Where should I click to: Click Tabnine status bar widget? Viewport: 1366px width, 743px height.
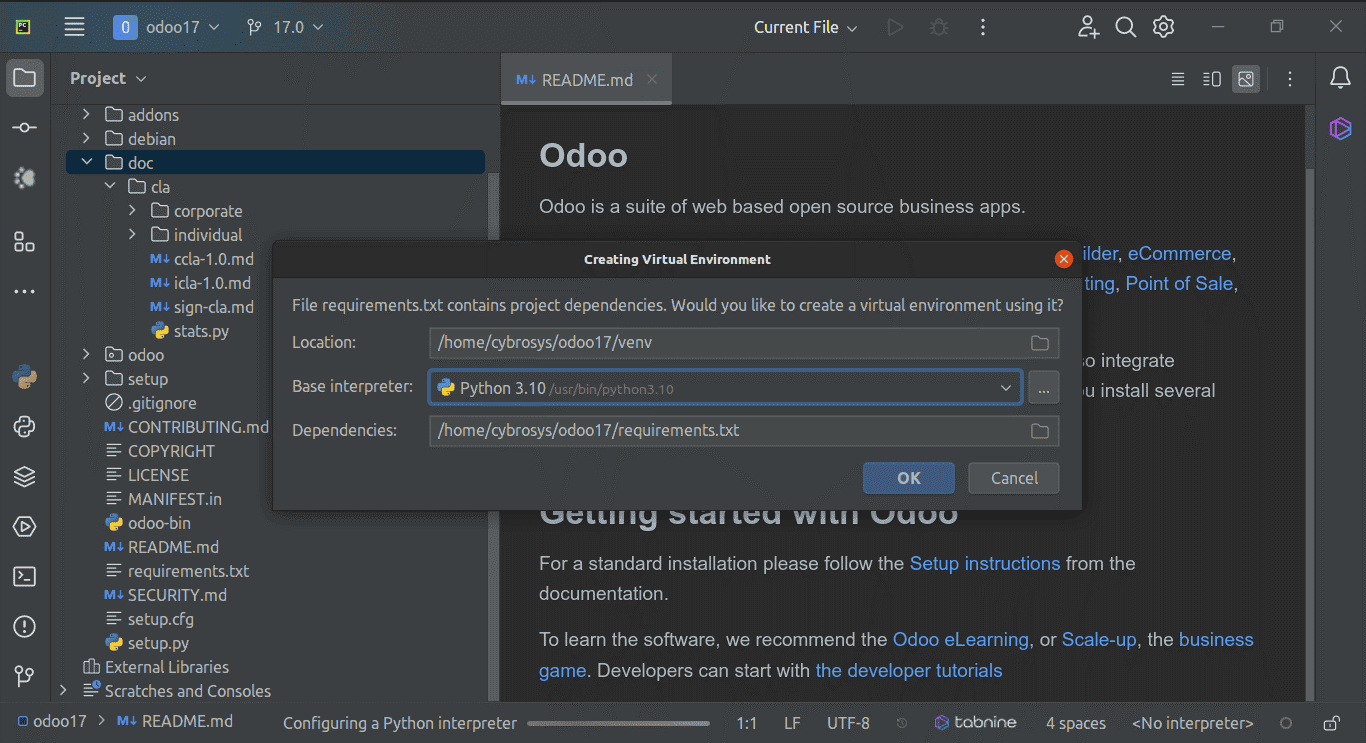click(975, 723)
